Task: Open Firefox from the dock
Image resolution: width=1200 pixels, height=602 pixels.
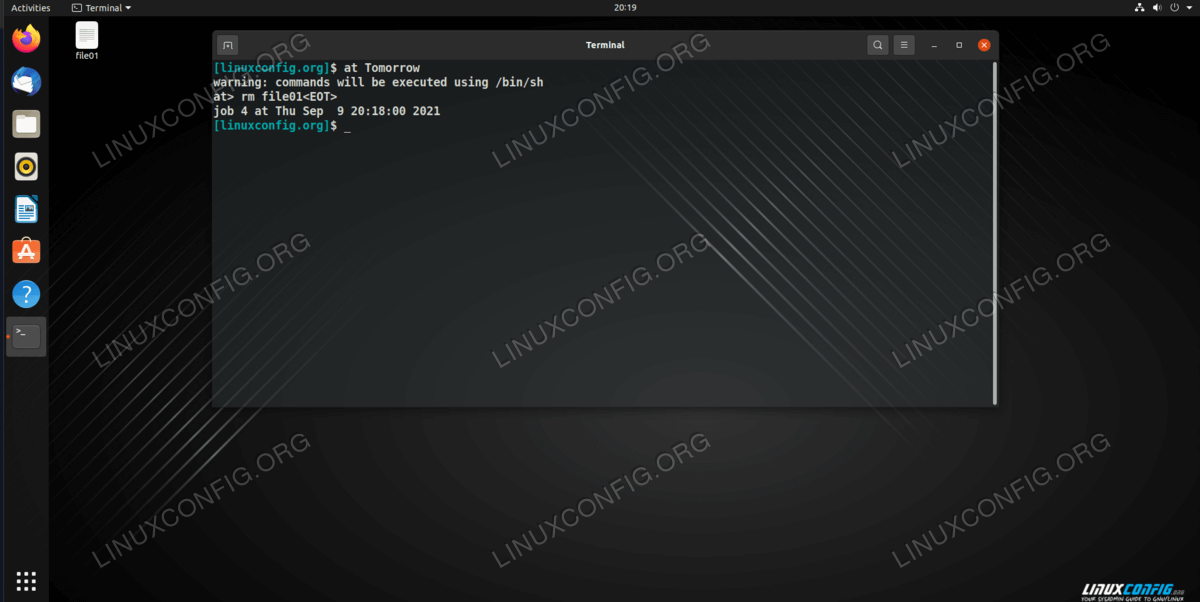Action: point(26,40)
